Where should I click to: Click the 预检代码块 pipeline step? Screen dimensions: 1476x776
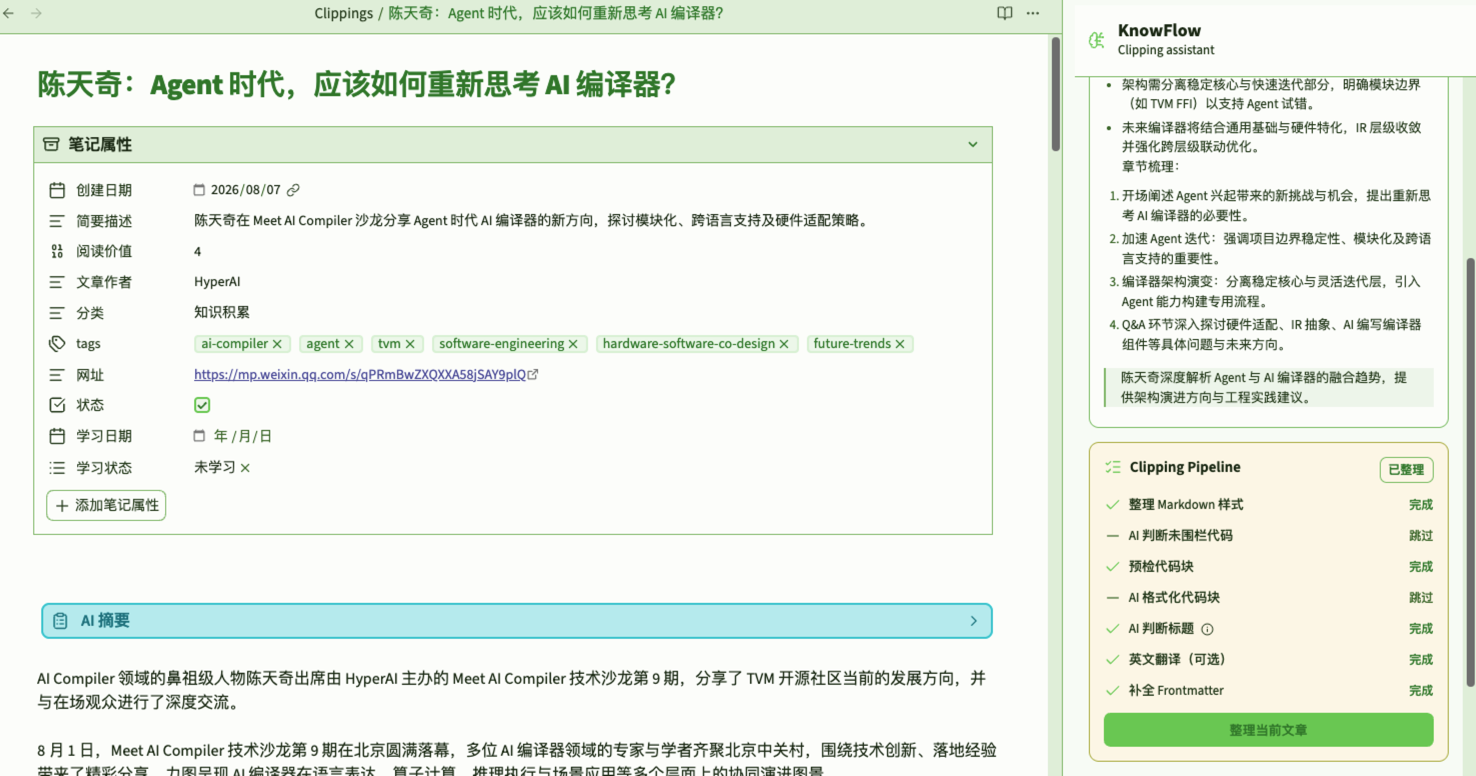point(1268,567)
